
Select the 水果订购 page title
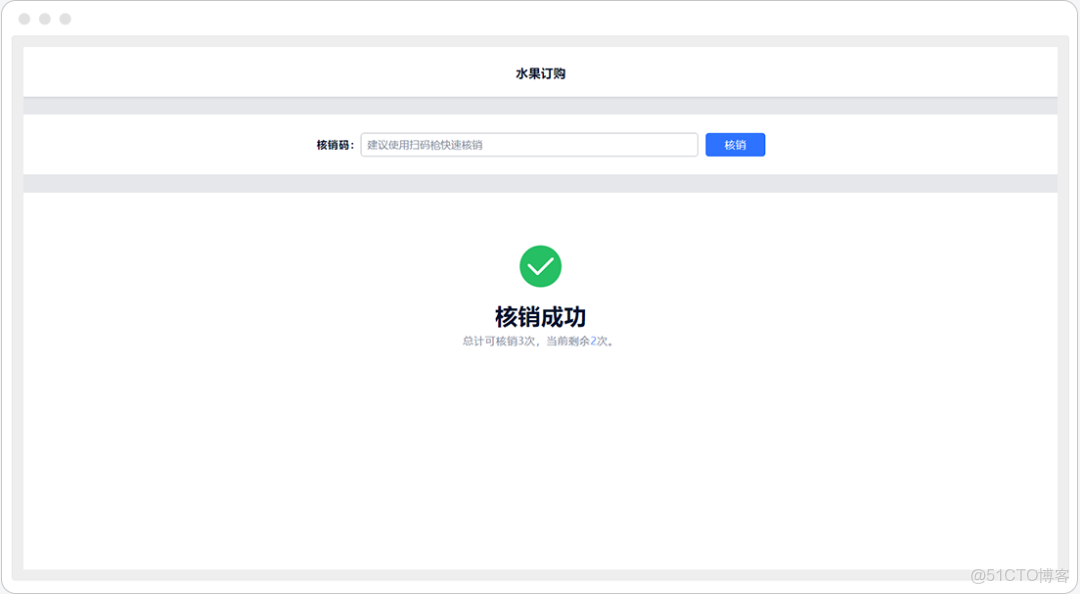tap(540, 72)
